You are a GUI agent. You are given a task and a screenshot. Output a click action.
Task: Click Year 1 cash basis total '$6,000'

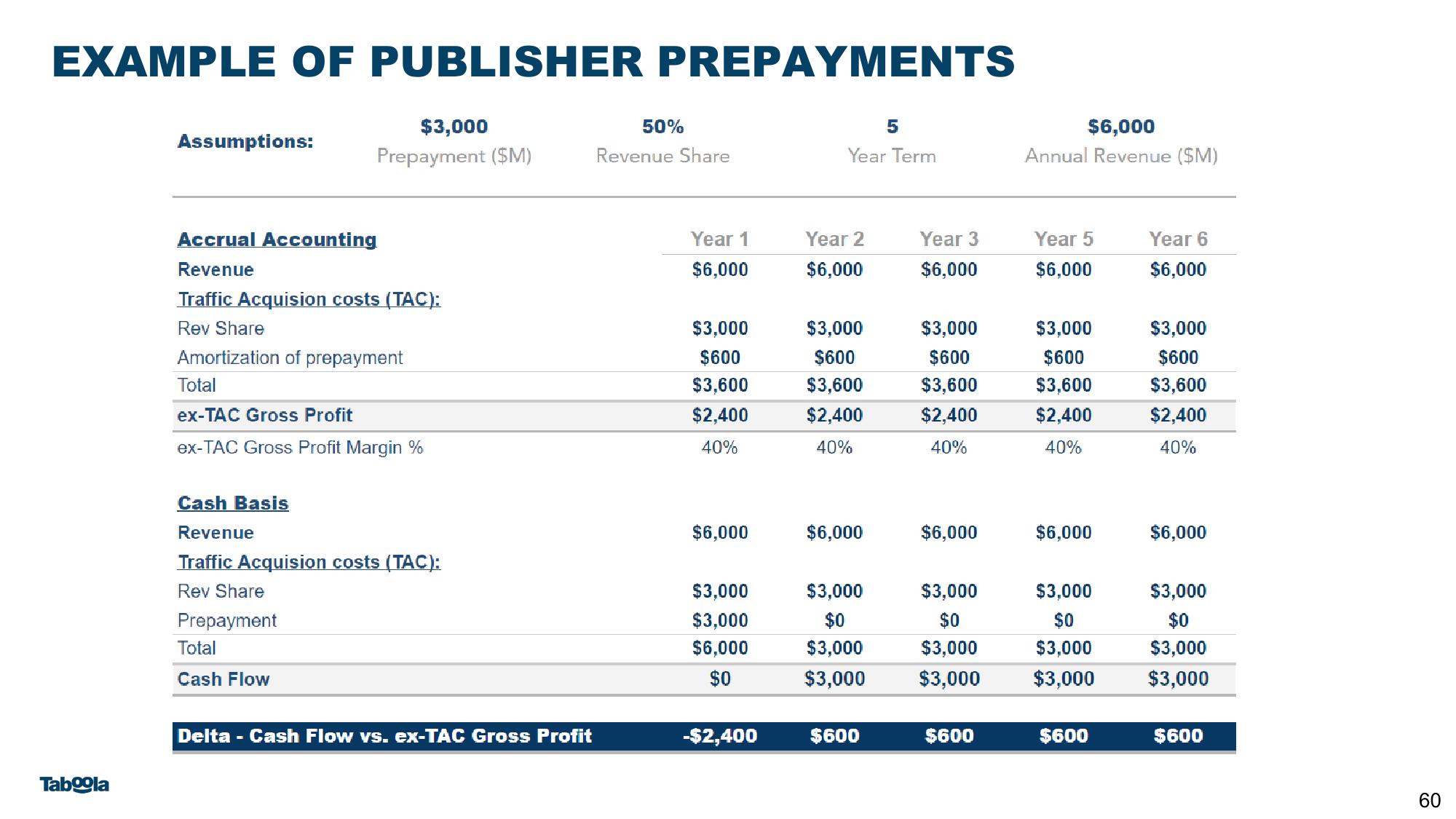(720, 648)
